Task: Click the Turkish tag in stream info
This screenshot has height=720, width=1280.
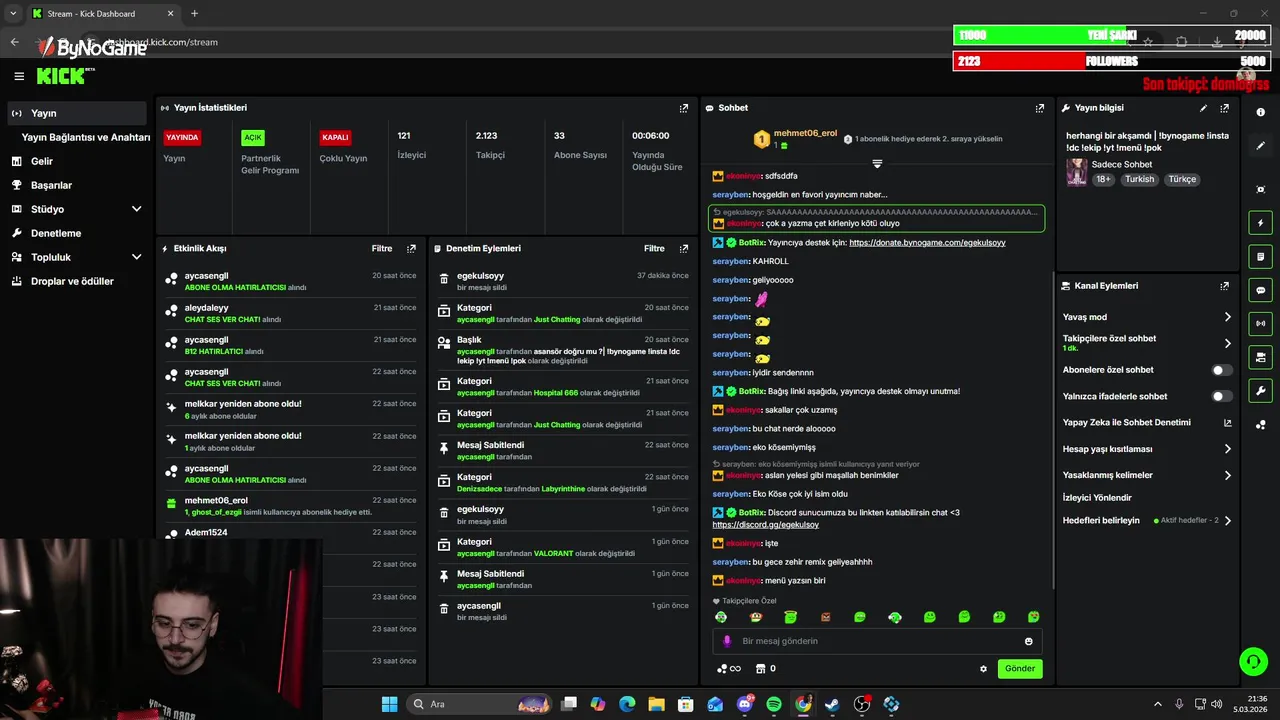Action: pos(1139,179)
